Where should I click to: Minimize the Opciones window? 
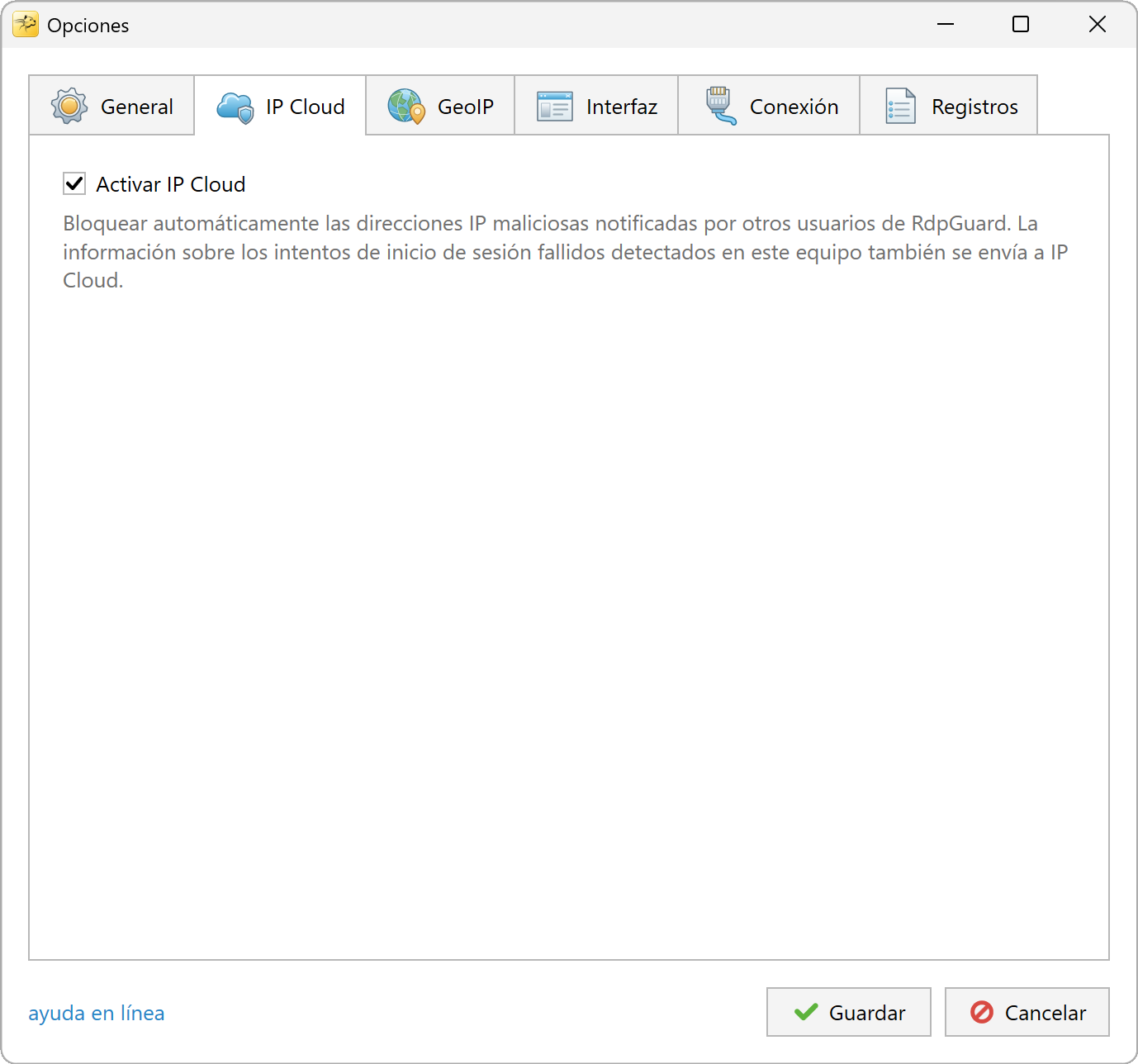946,25
